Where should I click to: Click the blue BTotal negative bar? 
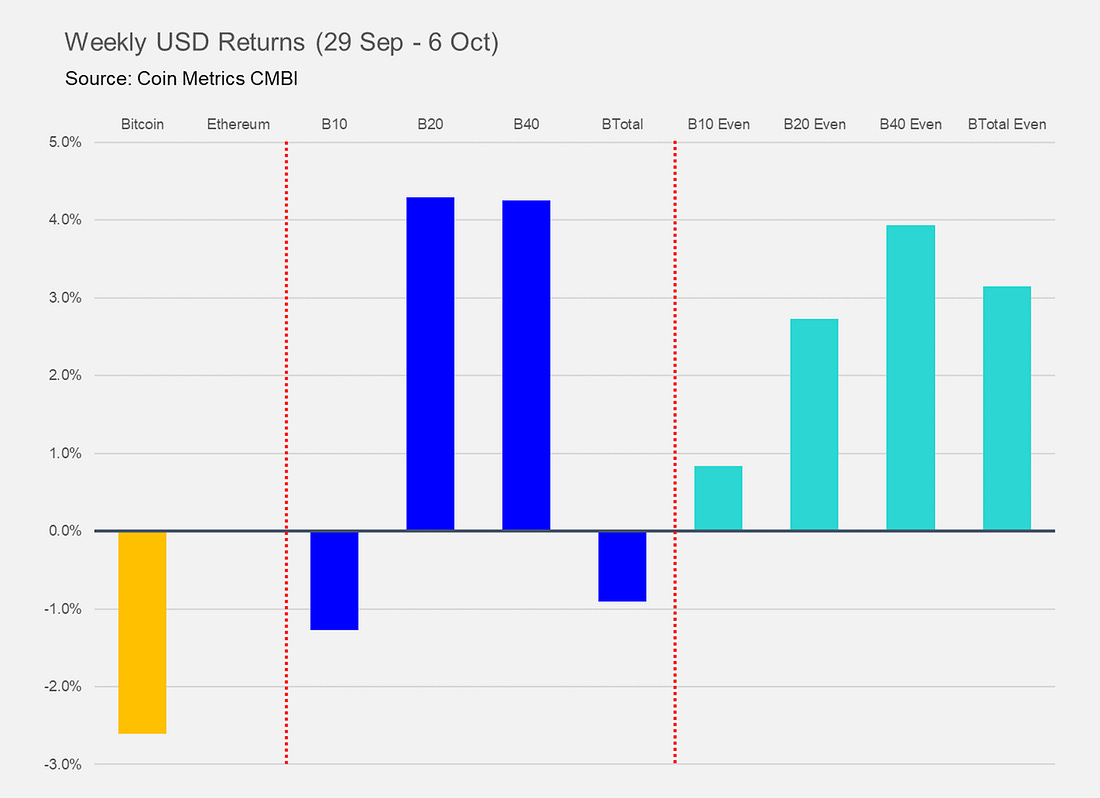pos(622,567)
